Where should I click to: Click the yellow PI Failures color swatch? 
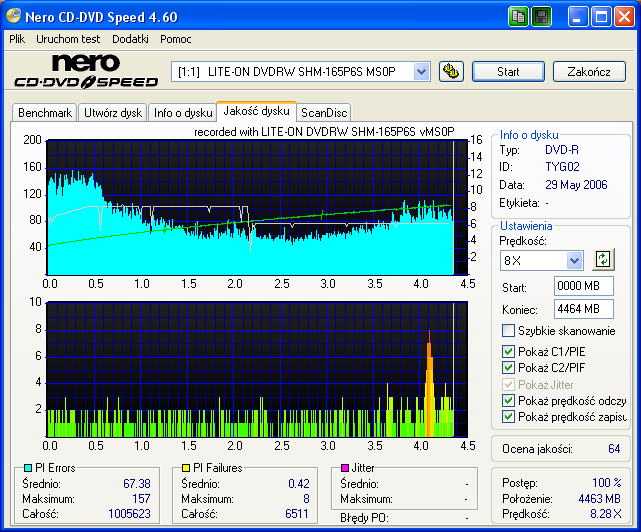point(186,468)
